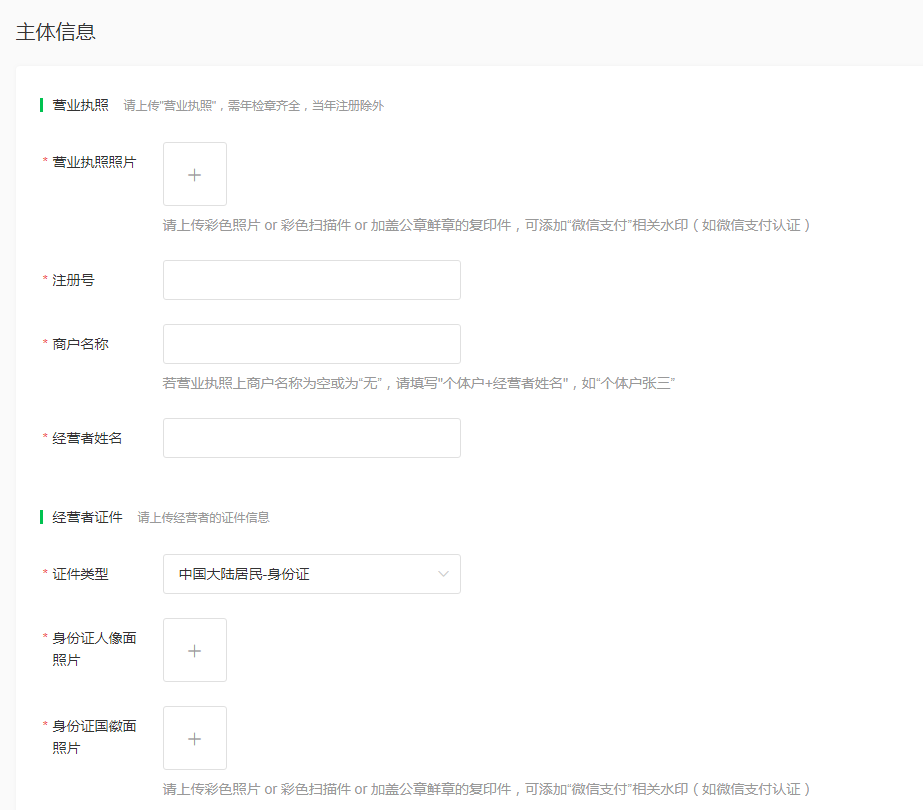The image size is (923, 810).
Task: Click the 经营者姓名 field label
Action: coord(87,438)
